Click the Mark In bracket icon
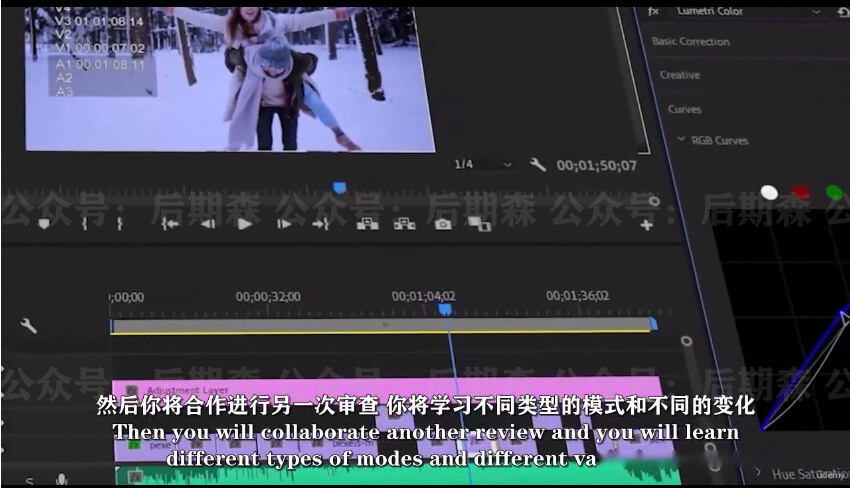 [x=85, y=224]
